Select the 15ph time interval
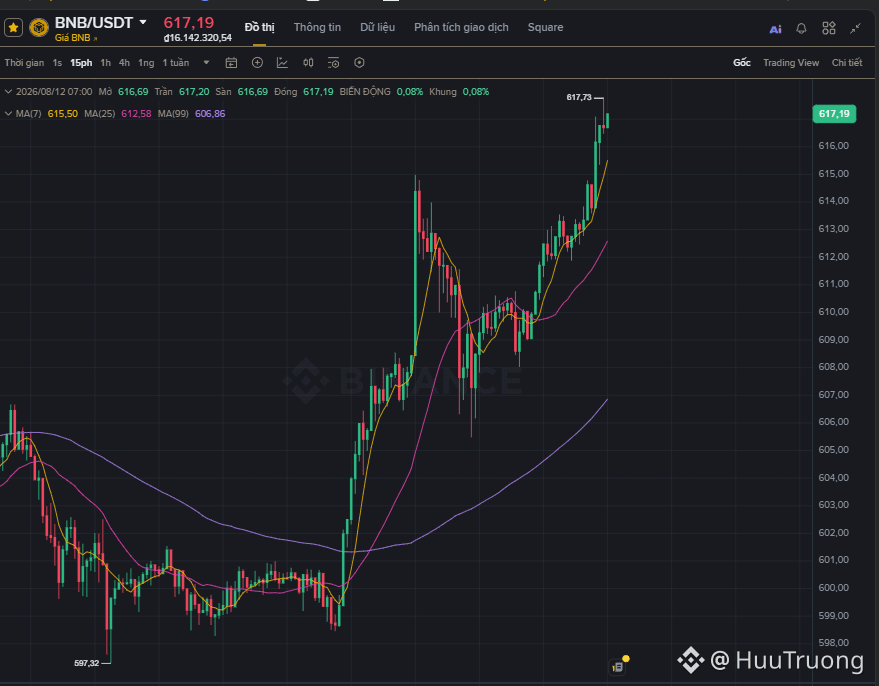879x686 pixels. [x=81, y=63]
